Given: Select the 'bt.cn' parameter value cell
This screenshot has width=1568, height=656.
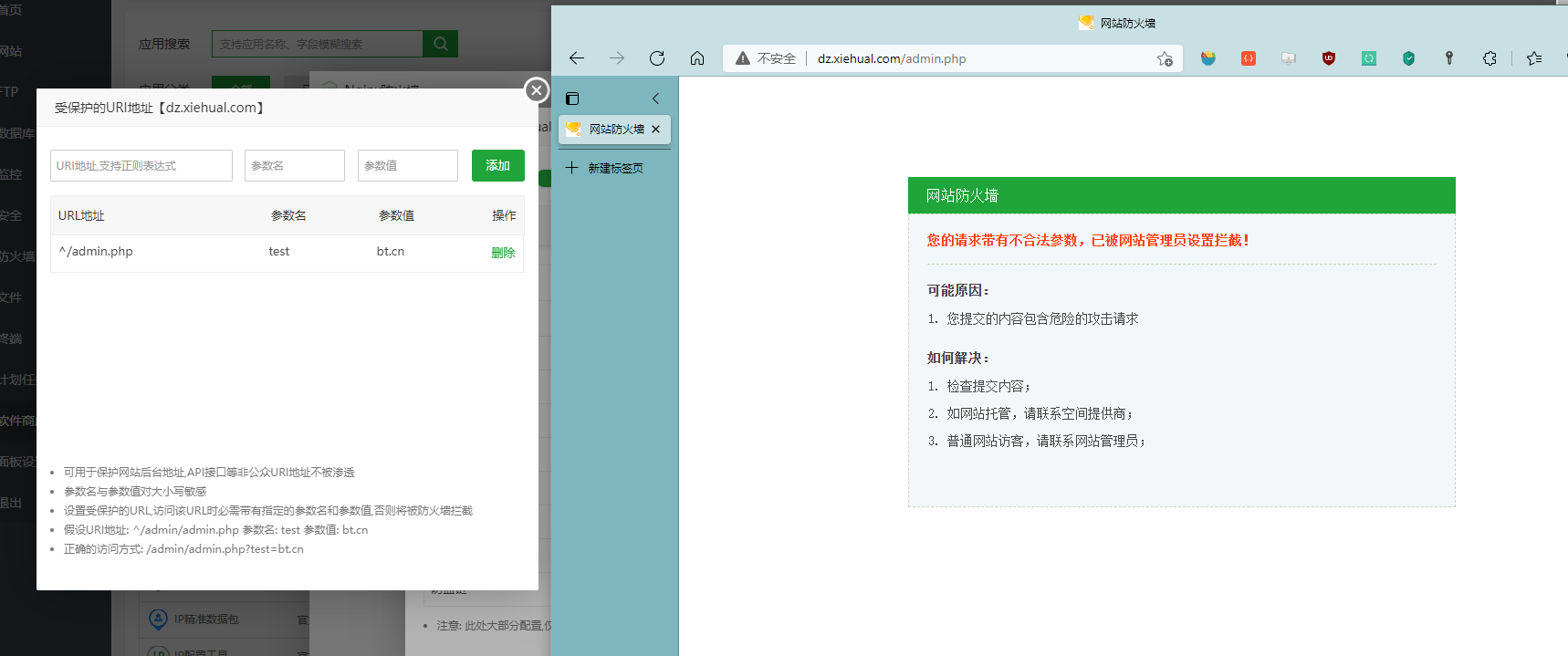Looking at the screenshot, I should [391, 251].
